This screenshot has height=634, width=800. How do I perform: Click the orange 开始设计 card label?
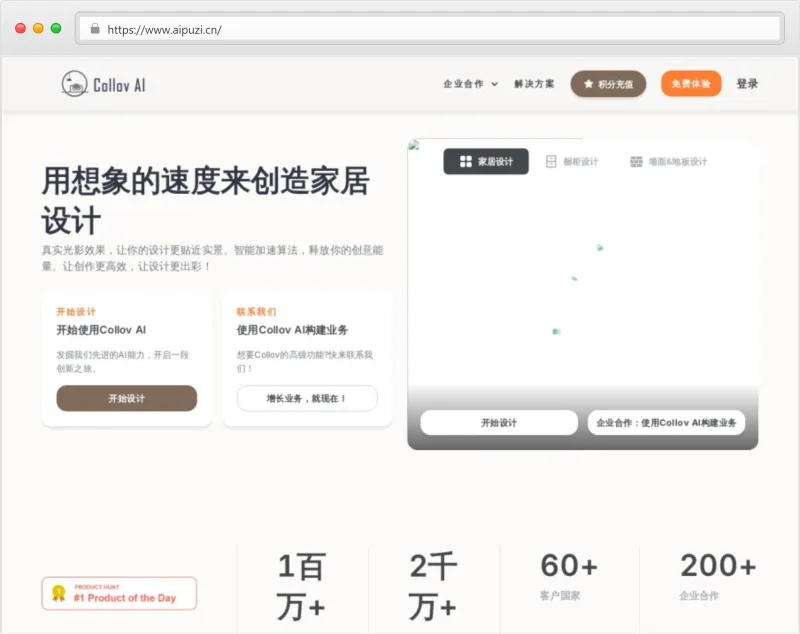tap(76, 312)
